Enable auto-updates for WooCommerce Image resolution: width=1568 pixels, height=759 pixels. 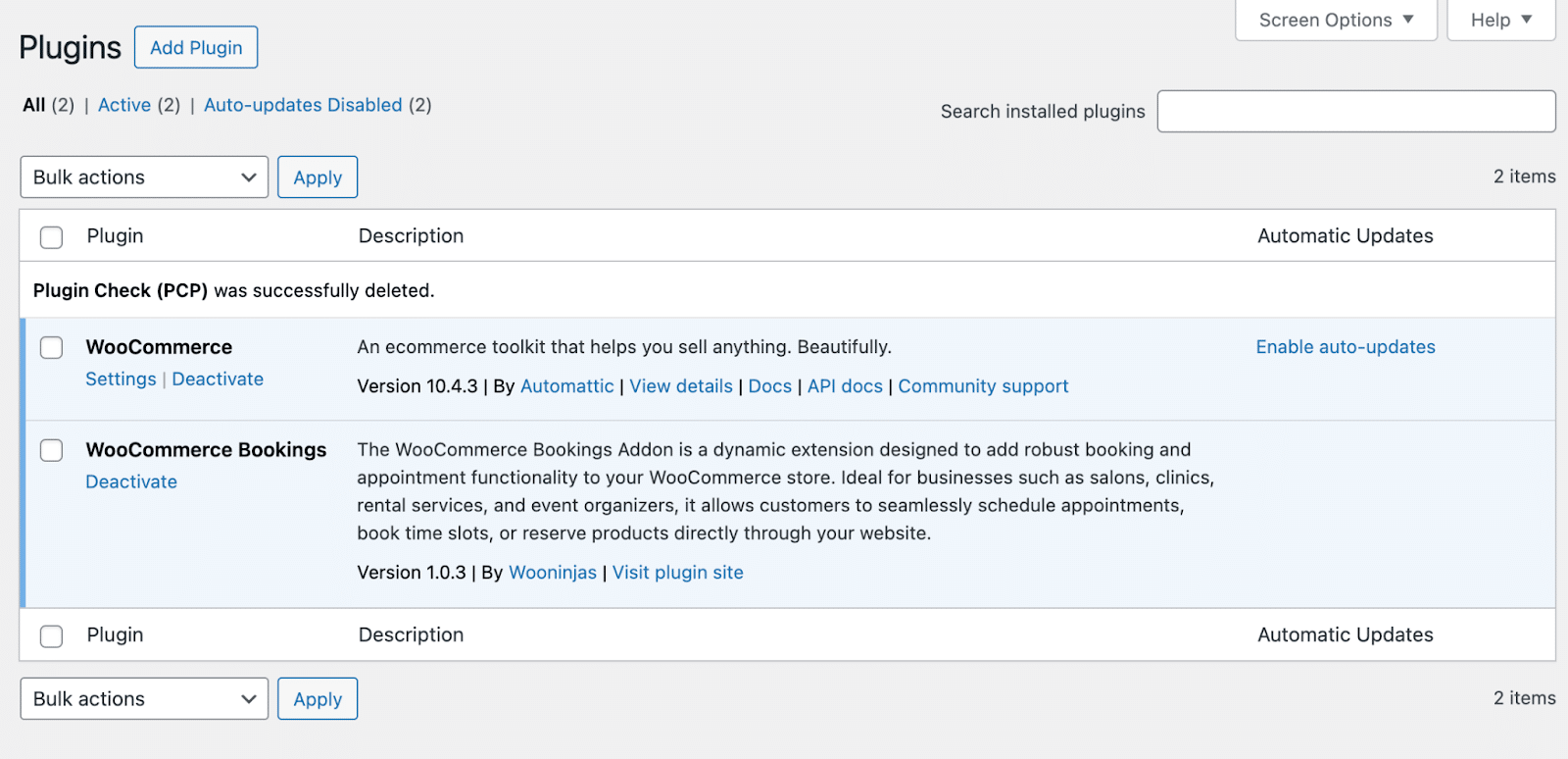point(1346,347)
